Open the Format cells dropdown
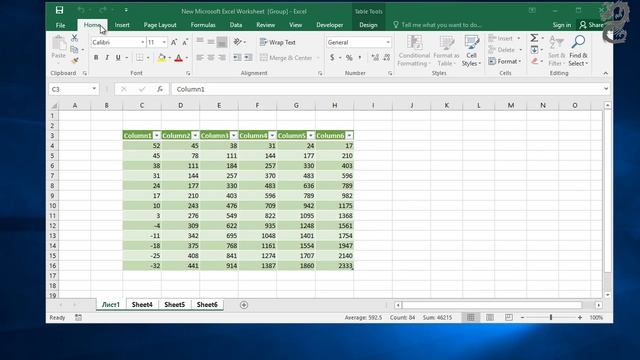This screenshot has width=640, height=360. pyautogui.click(x=505, y=61)
